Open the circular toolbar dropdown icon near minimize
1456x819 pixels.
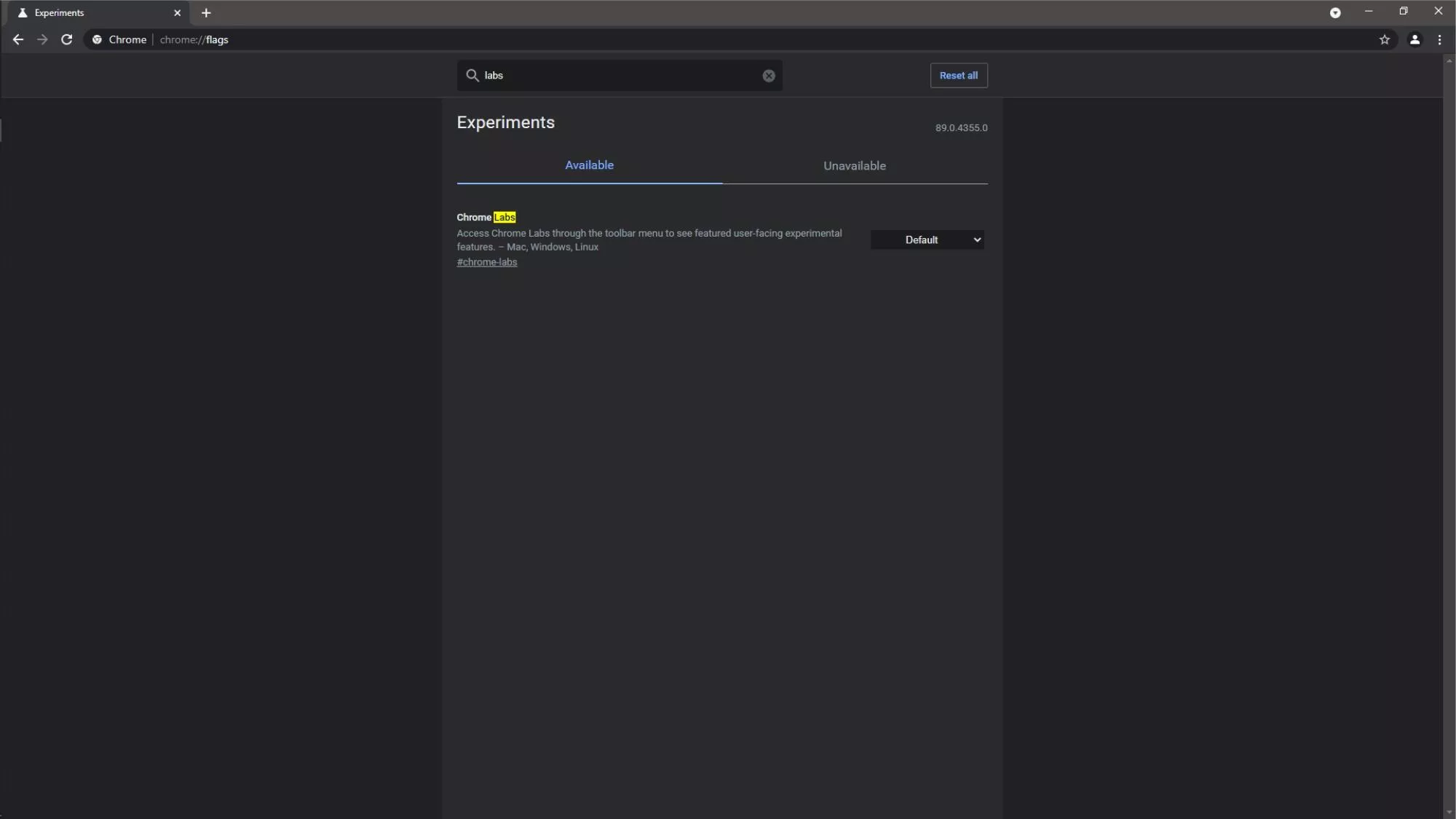tap(1335, 12)
